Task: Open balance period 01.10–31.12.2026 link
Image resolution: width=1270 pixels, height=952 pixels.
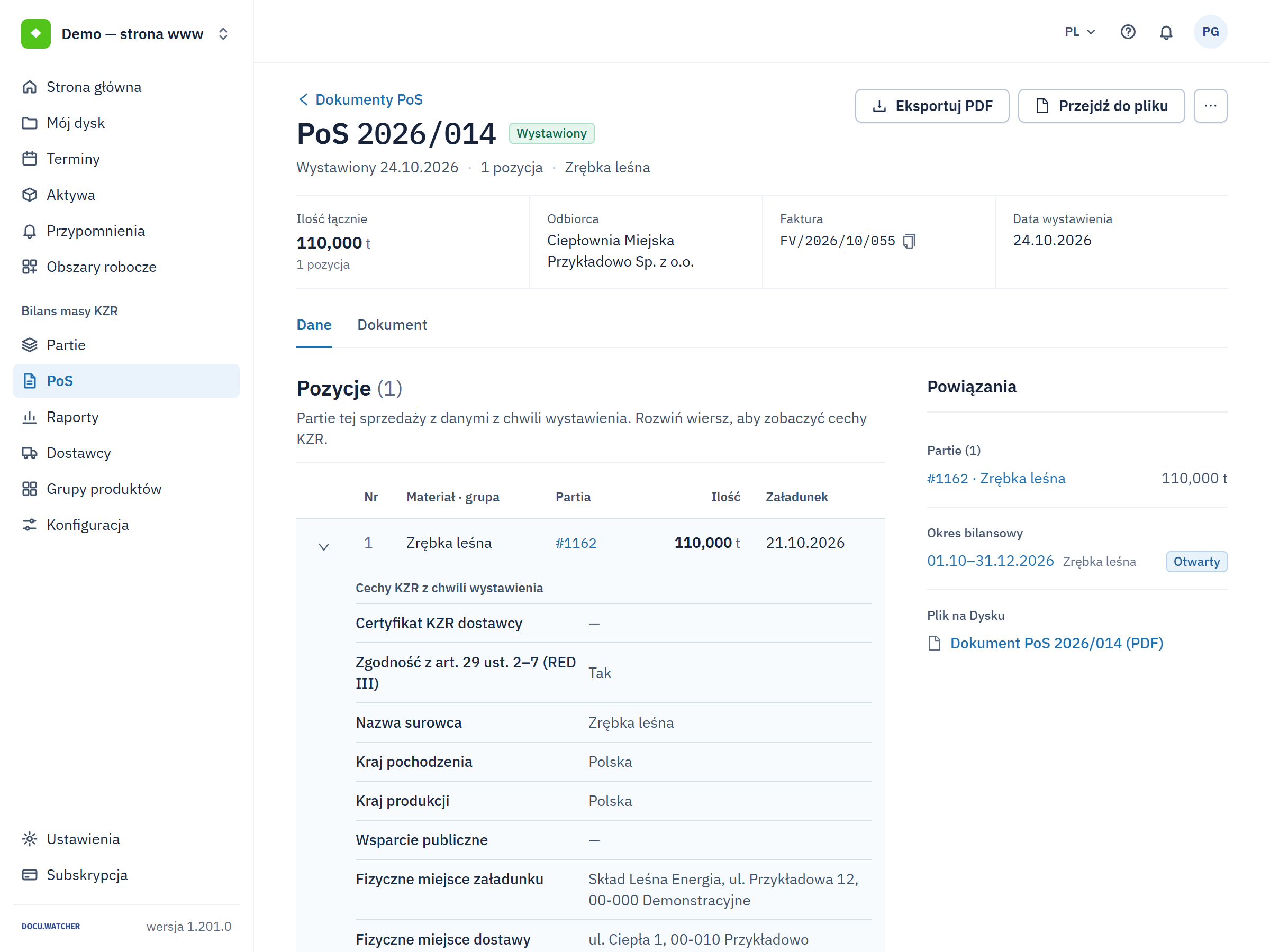Action: tap(991, 561)
